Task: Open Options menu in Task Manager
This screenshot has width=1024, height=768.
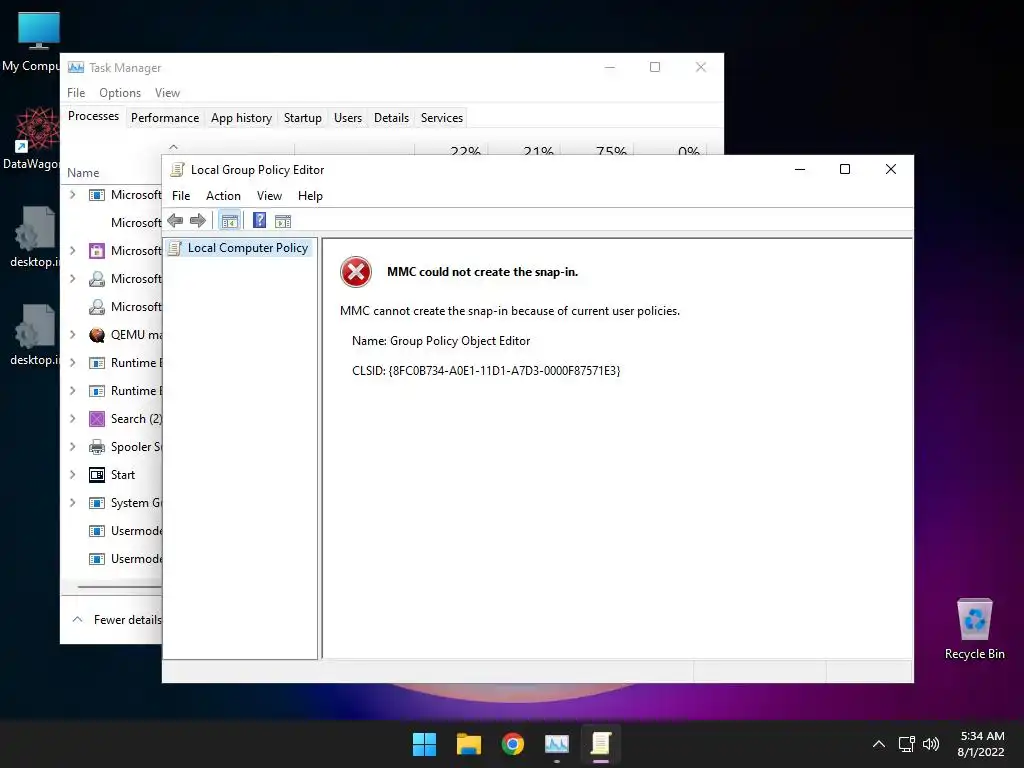Action: [x=120, y=93]
